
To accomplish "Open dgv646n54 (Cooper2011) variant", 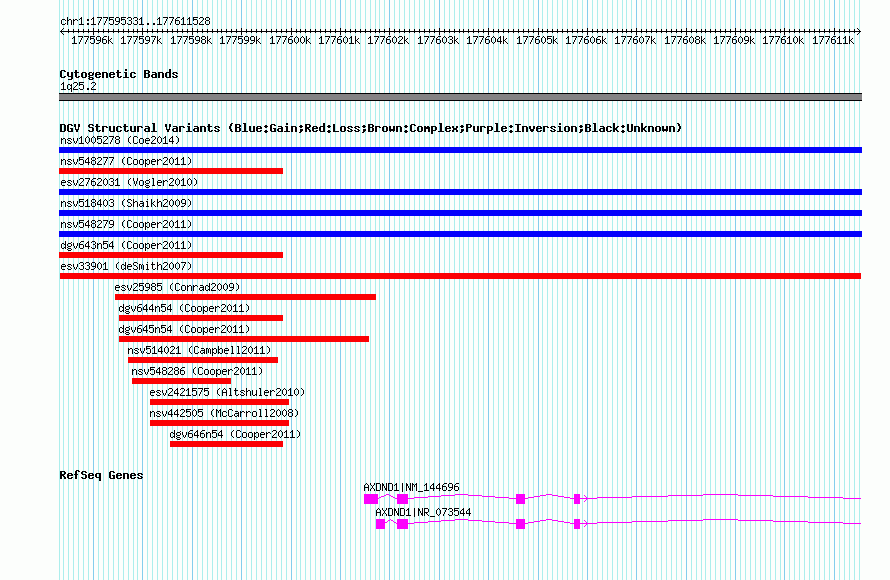I will point(235,434).
